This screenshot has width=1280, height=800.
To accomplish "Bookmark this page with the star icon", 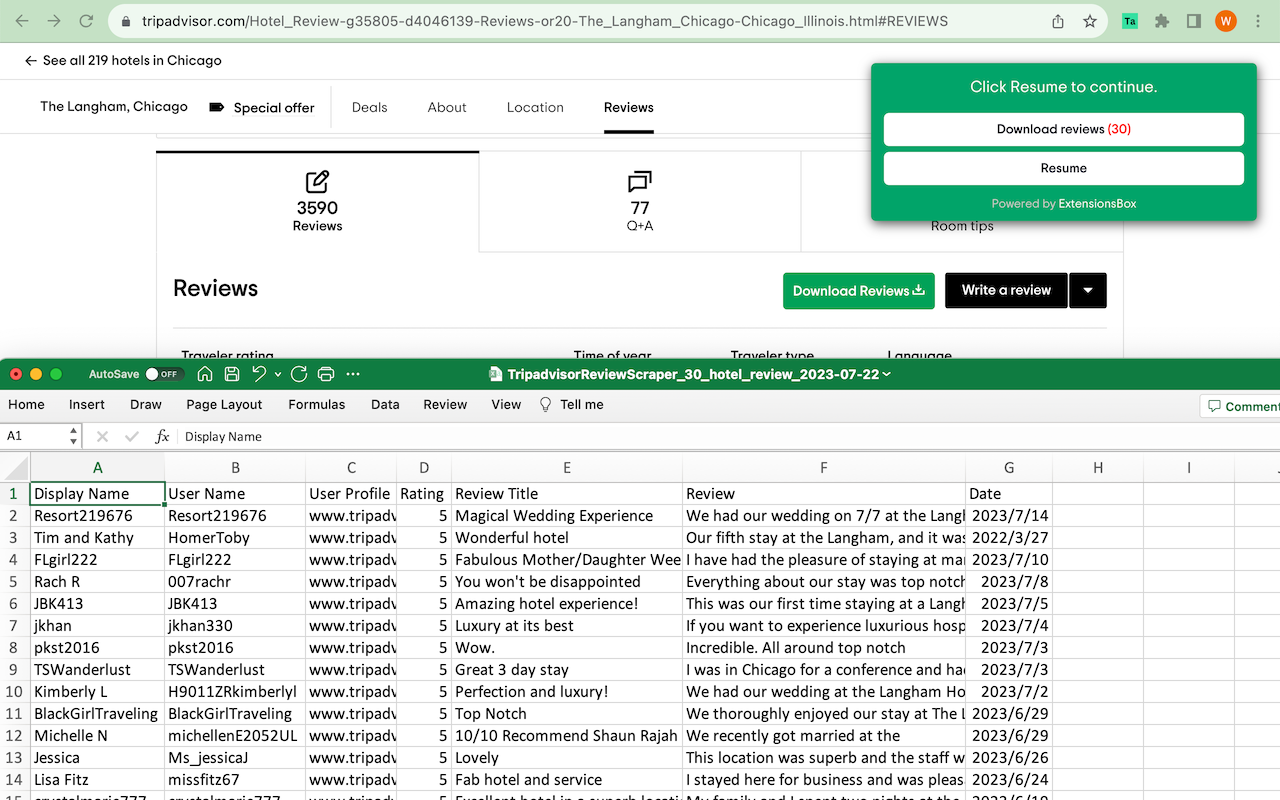I will pos(1090,21).
